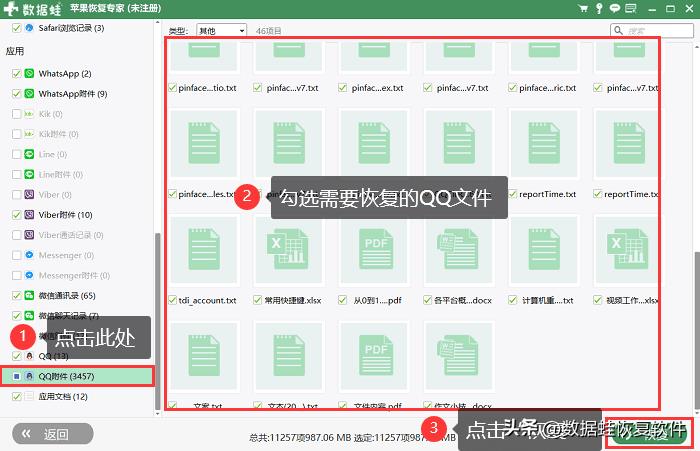
Task: Uncheck the pinface...ric.txt file checkbox
Action: click(512, 88)
